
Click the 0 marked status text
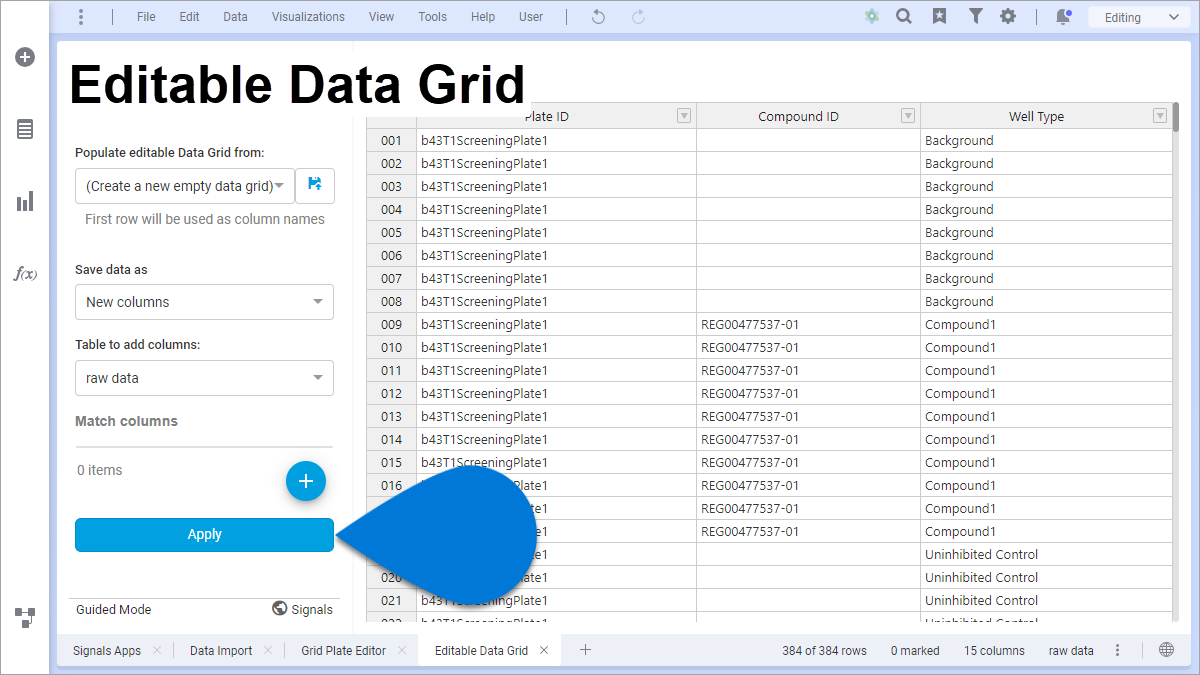click(915, 650)
